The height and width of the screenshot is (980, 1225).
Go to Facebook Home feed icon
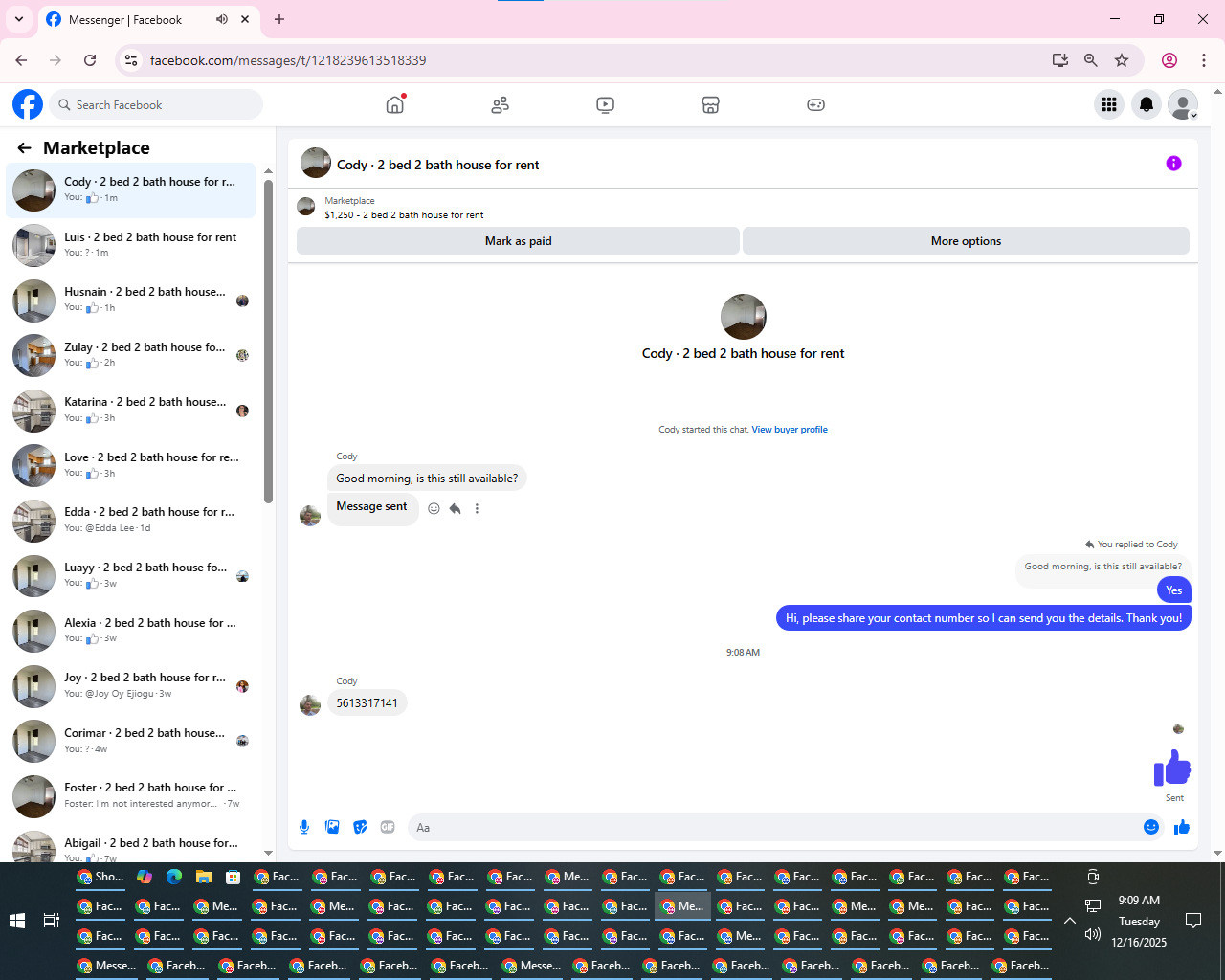click(x=395, y=104)
